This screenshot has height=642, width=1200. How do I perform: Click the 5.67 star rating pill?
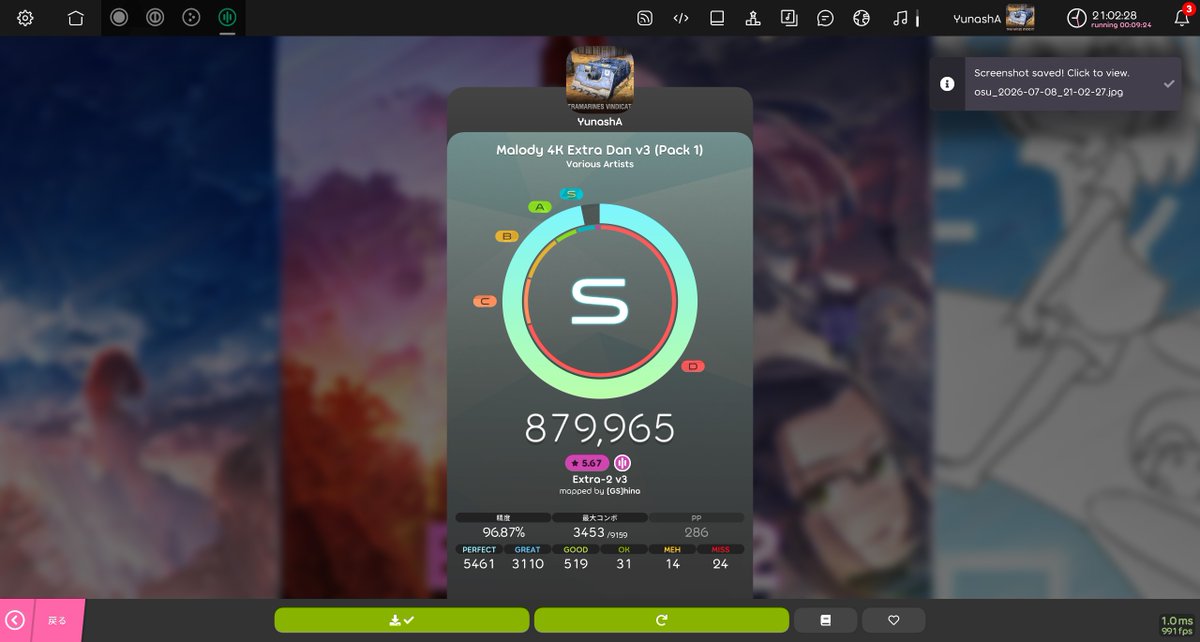pyautogui.click(x=586, y=463)
